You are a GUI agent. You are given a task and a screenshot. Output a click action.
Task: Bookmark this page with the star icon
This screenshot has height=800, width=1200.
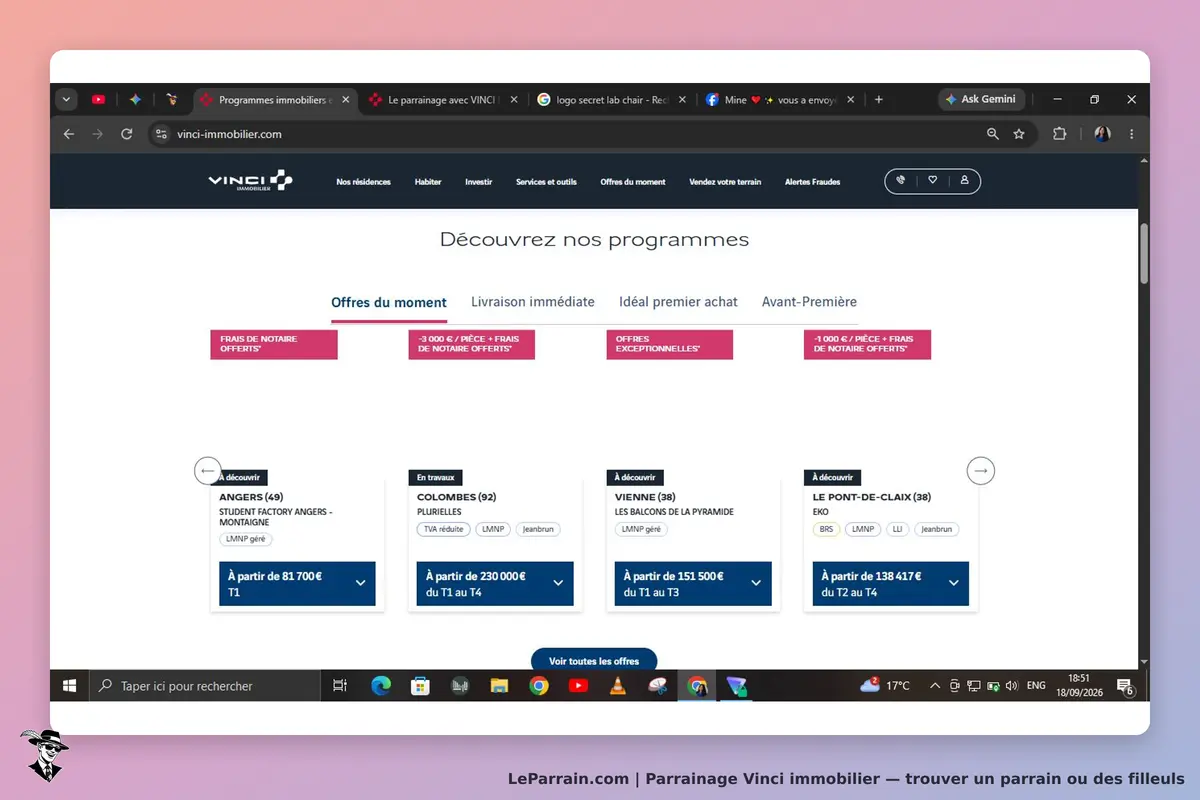1019,134
